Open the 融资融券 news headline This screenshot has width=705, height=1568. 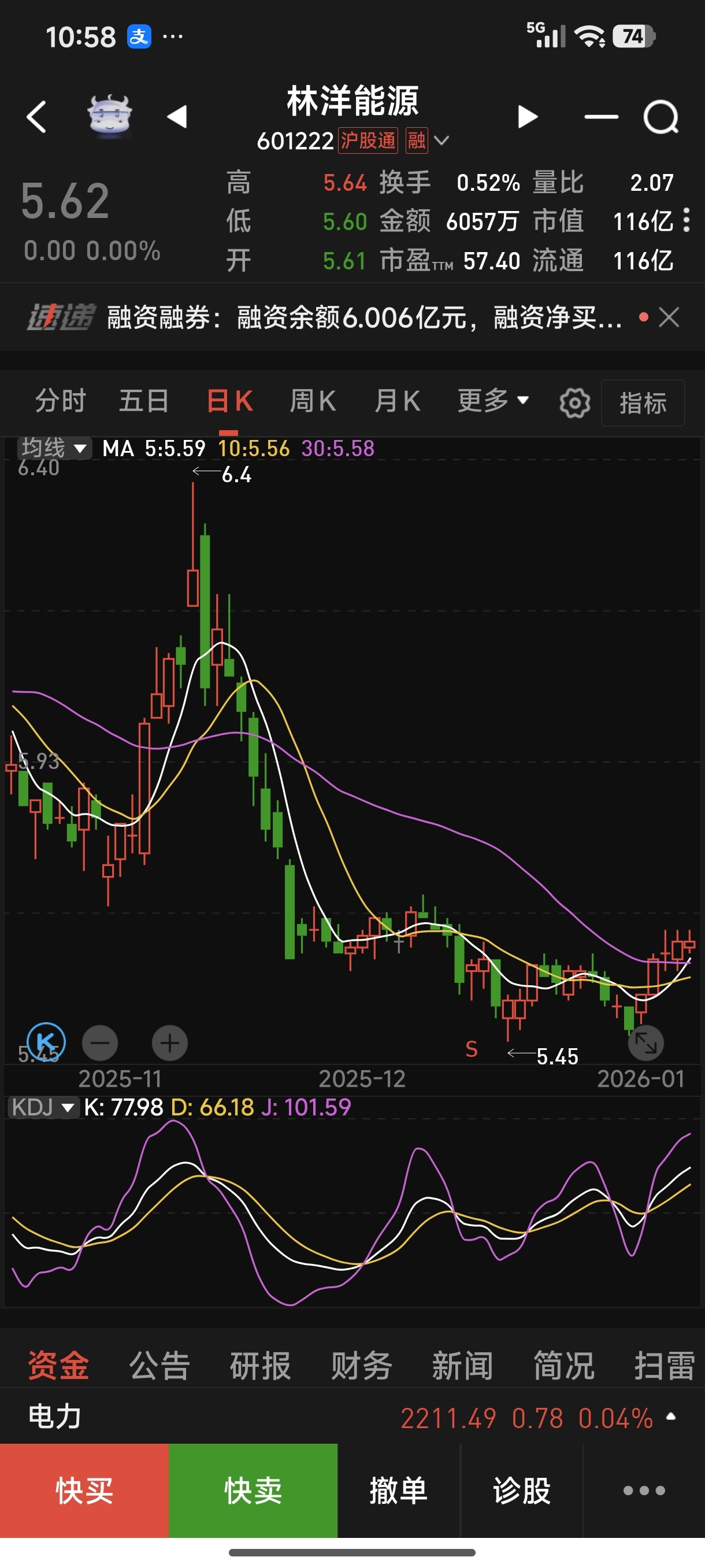(x=365, y=317)
